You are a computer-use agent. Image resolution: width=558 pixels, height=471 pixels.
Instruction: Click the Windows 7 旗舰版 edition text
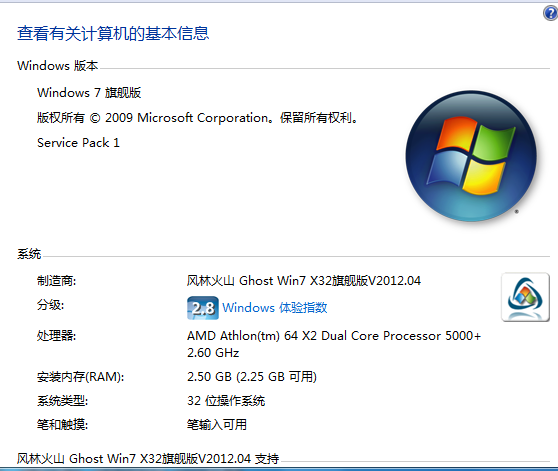point(89,93)
